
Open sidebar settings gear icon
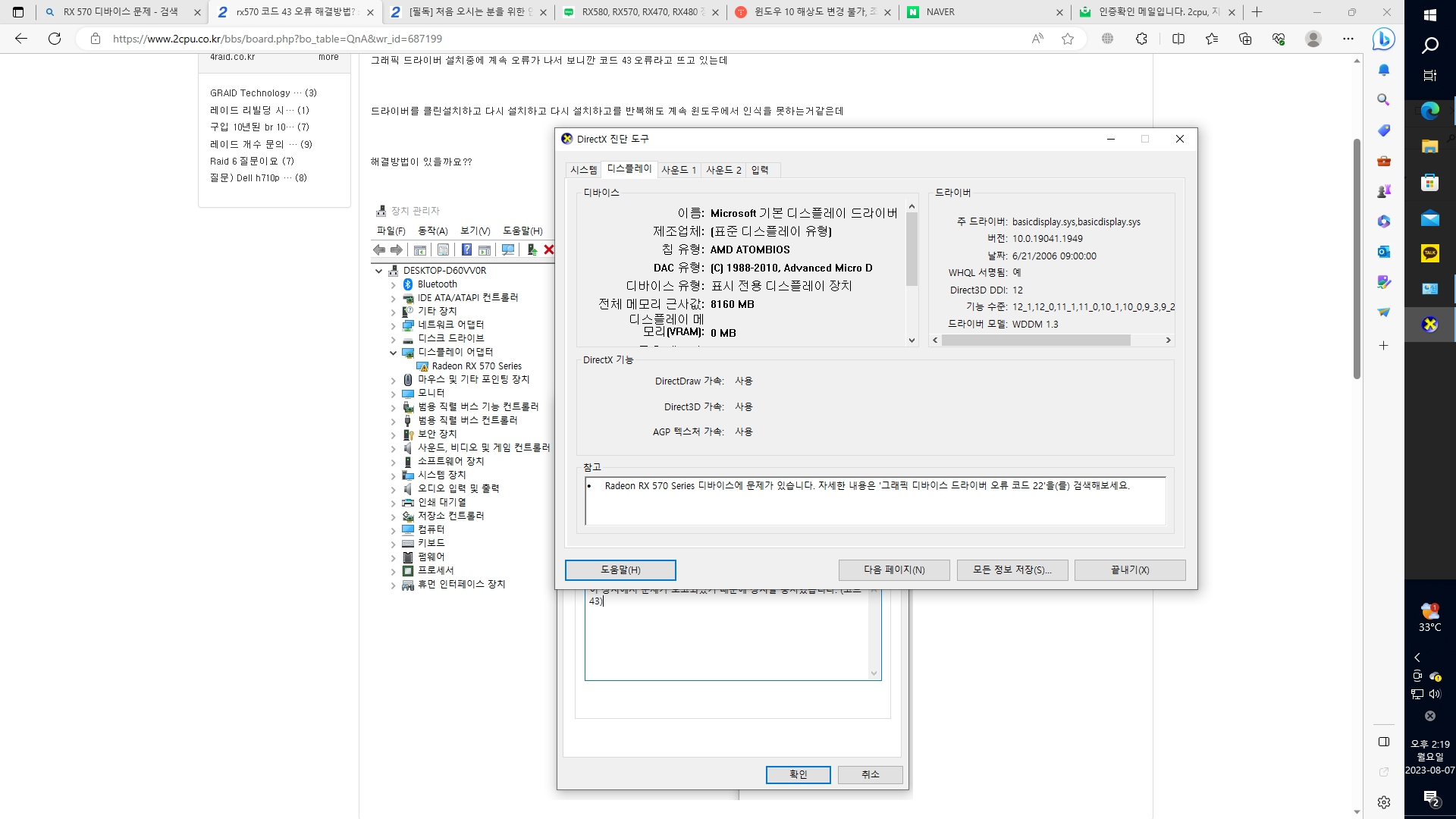point(1383,802)
